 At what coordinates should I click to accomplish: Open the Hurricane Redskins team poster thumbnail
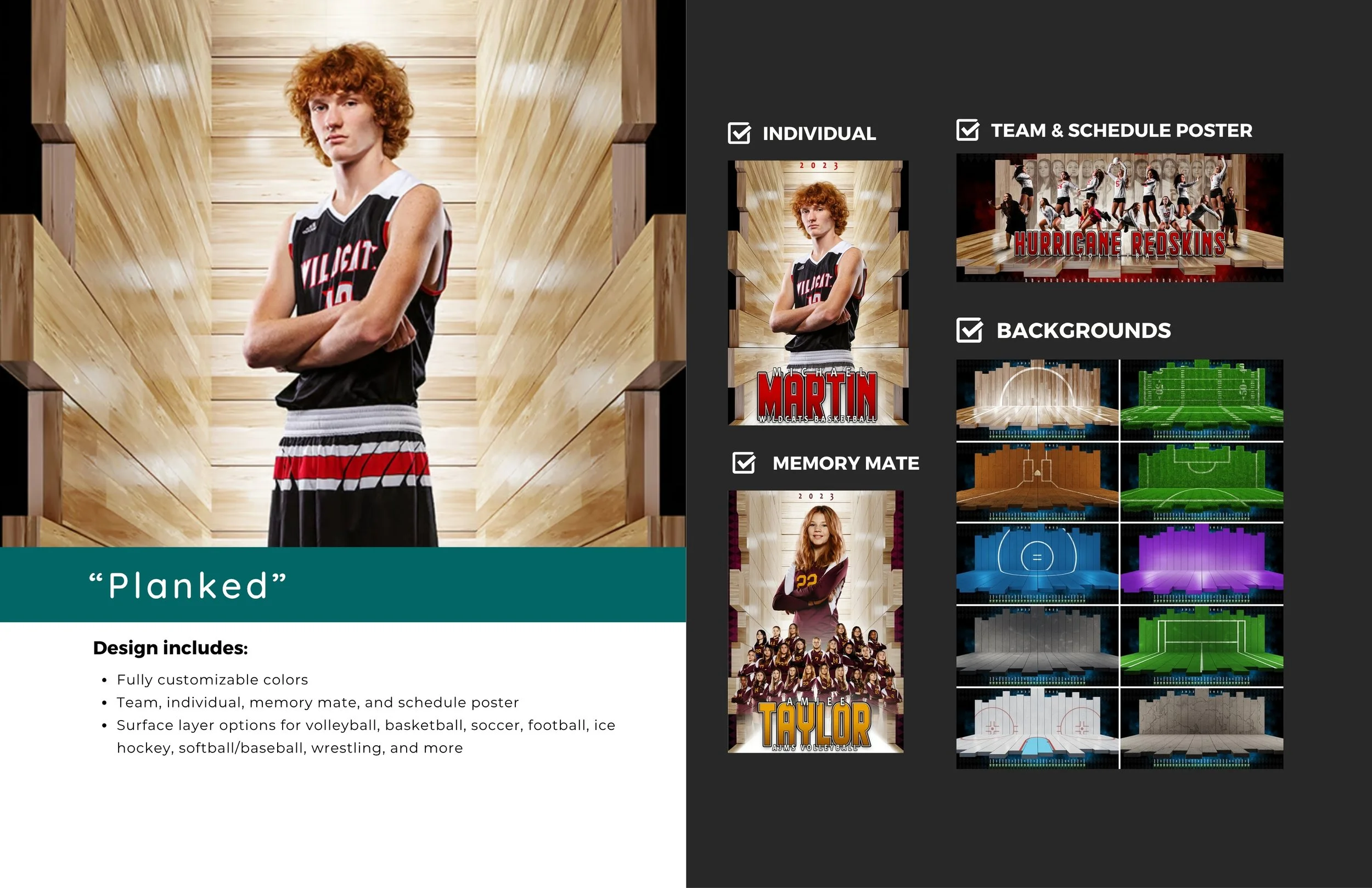[x=1119, y=217]
